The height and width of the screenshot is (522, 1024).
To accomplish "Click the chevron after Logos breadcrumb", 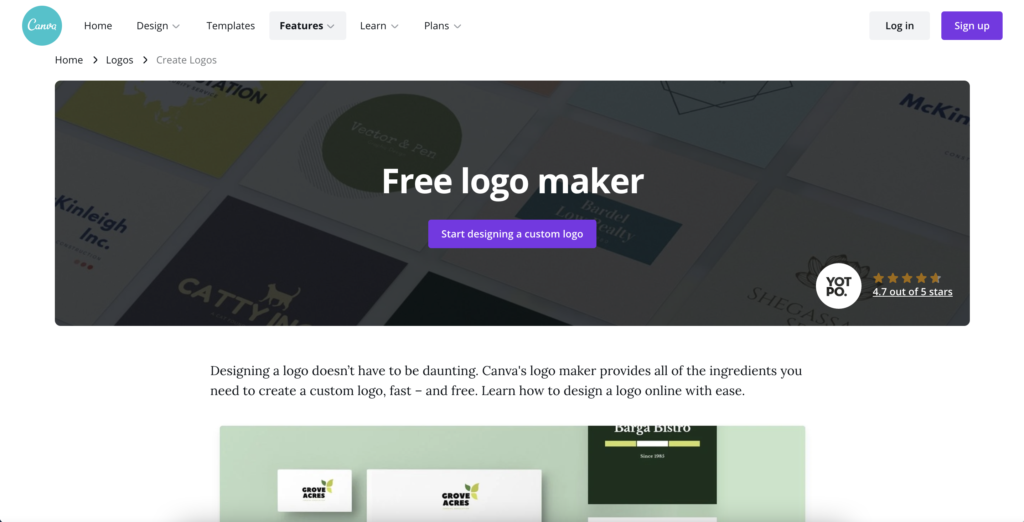I will click(145, 60).
